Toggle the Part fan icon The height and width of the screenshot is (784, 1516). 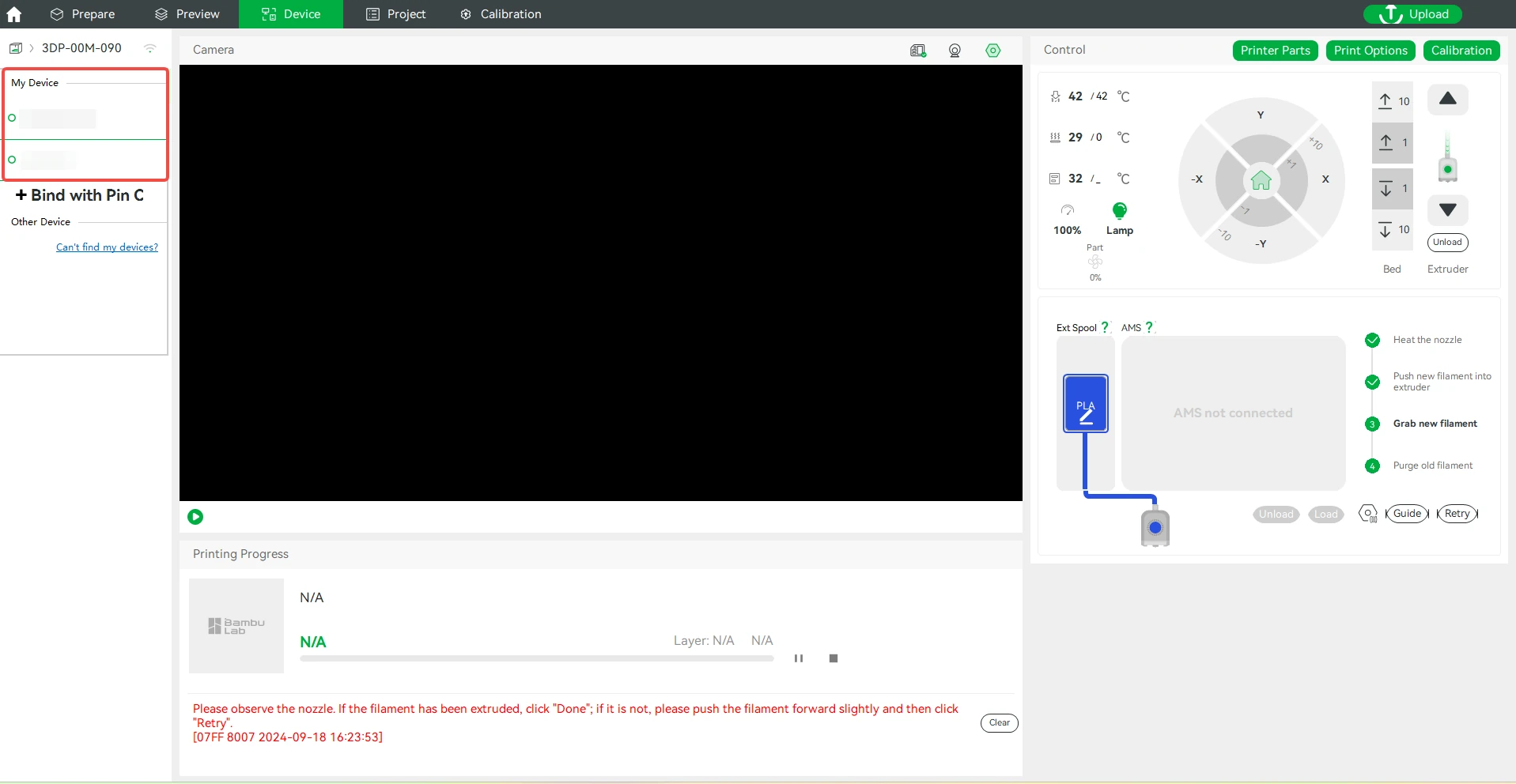coord(1094,262)
